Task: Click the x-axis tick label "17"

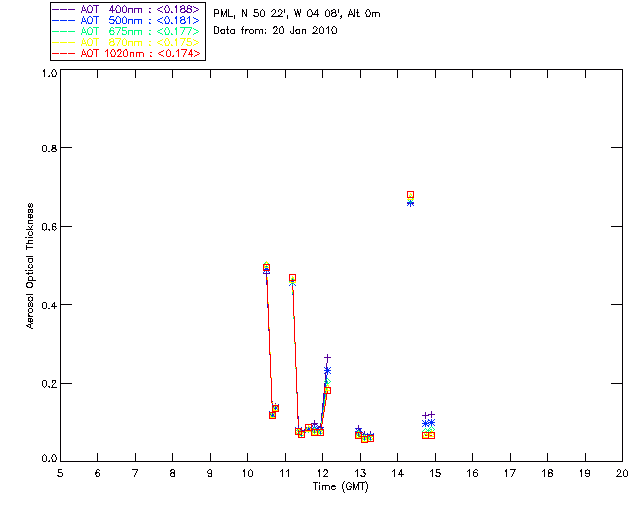Action: pos(510,473)
